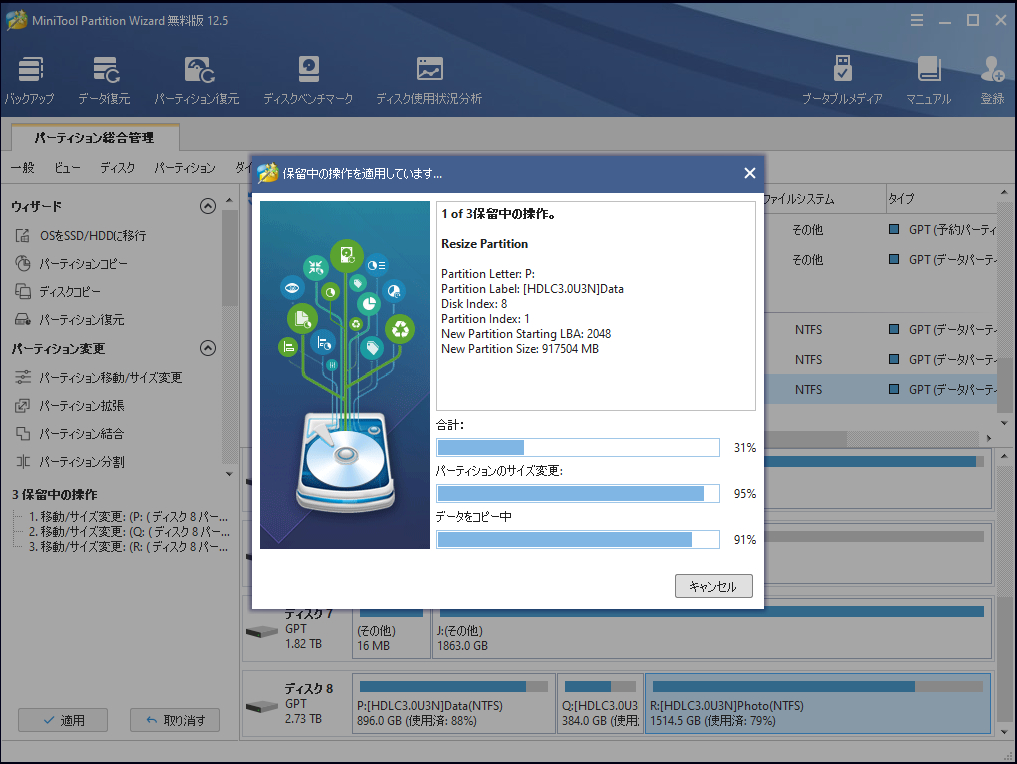Click data copying progress bar at 91%
Image resolution: width=1017 pixels, height=764 pixels.
[578, 540]
